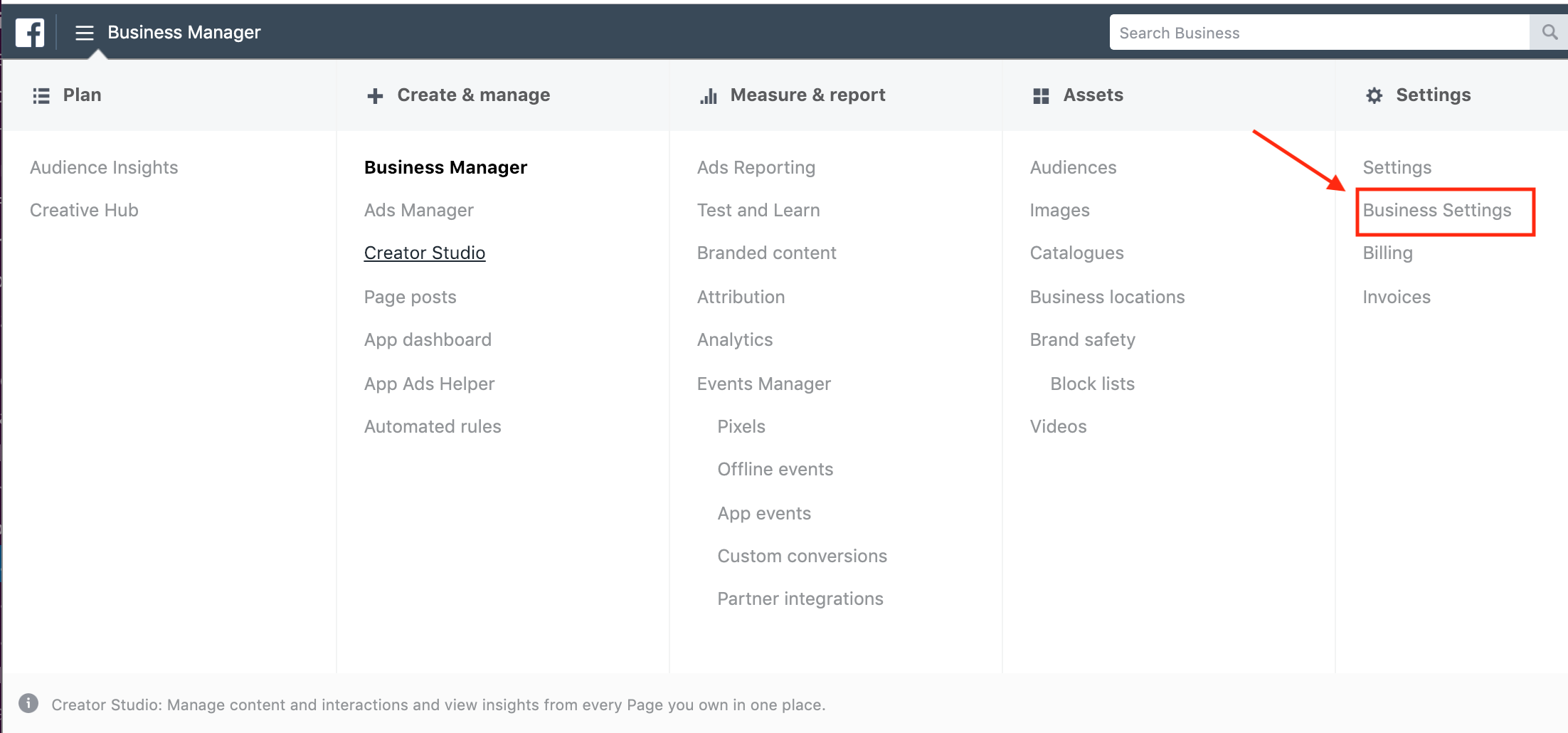The image size is (1568, 733).
Task: Click the Settings column heading text
Action: [x=1433, y=95]
